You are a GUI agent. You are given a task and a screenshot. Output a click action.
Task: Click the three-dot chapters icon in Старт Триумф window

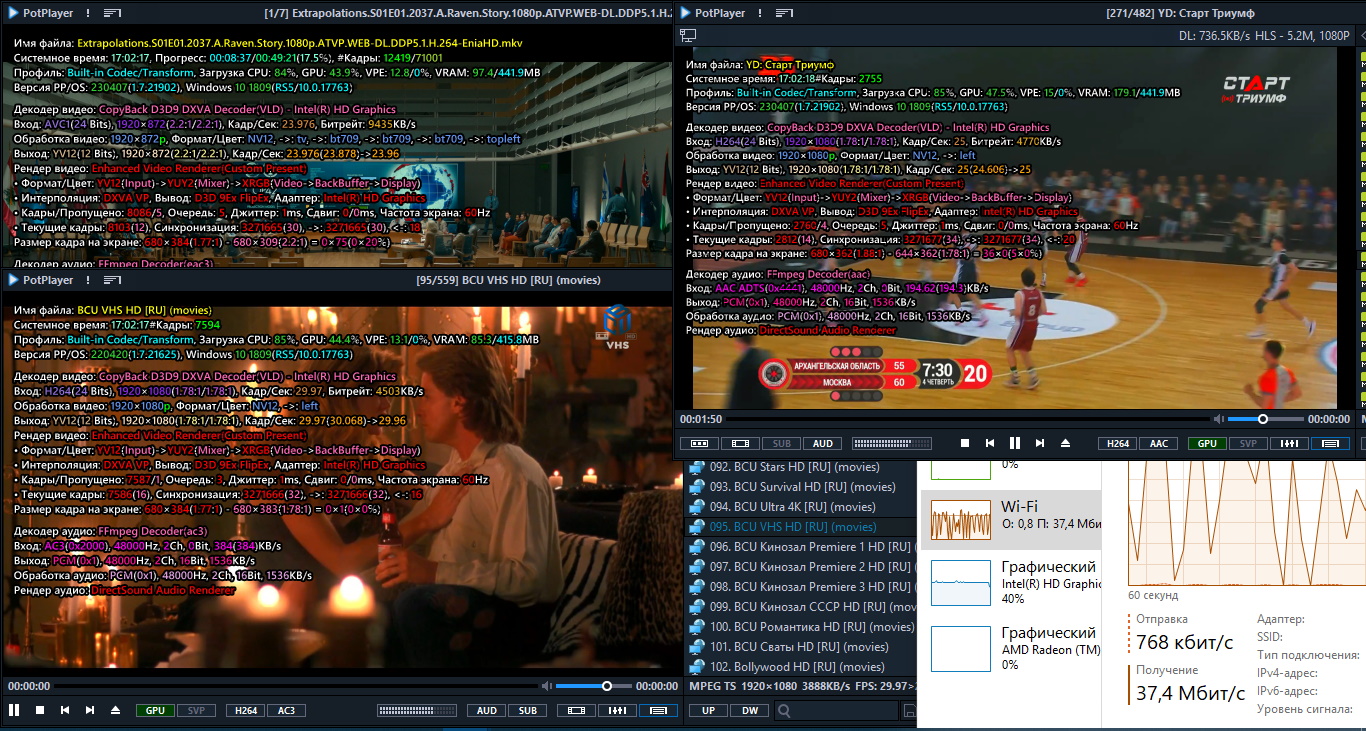coord(699,443)
